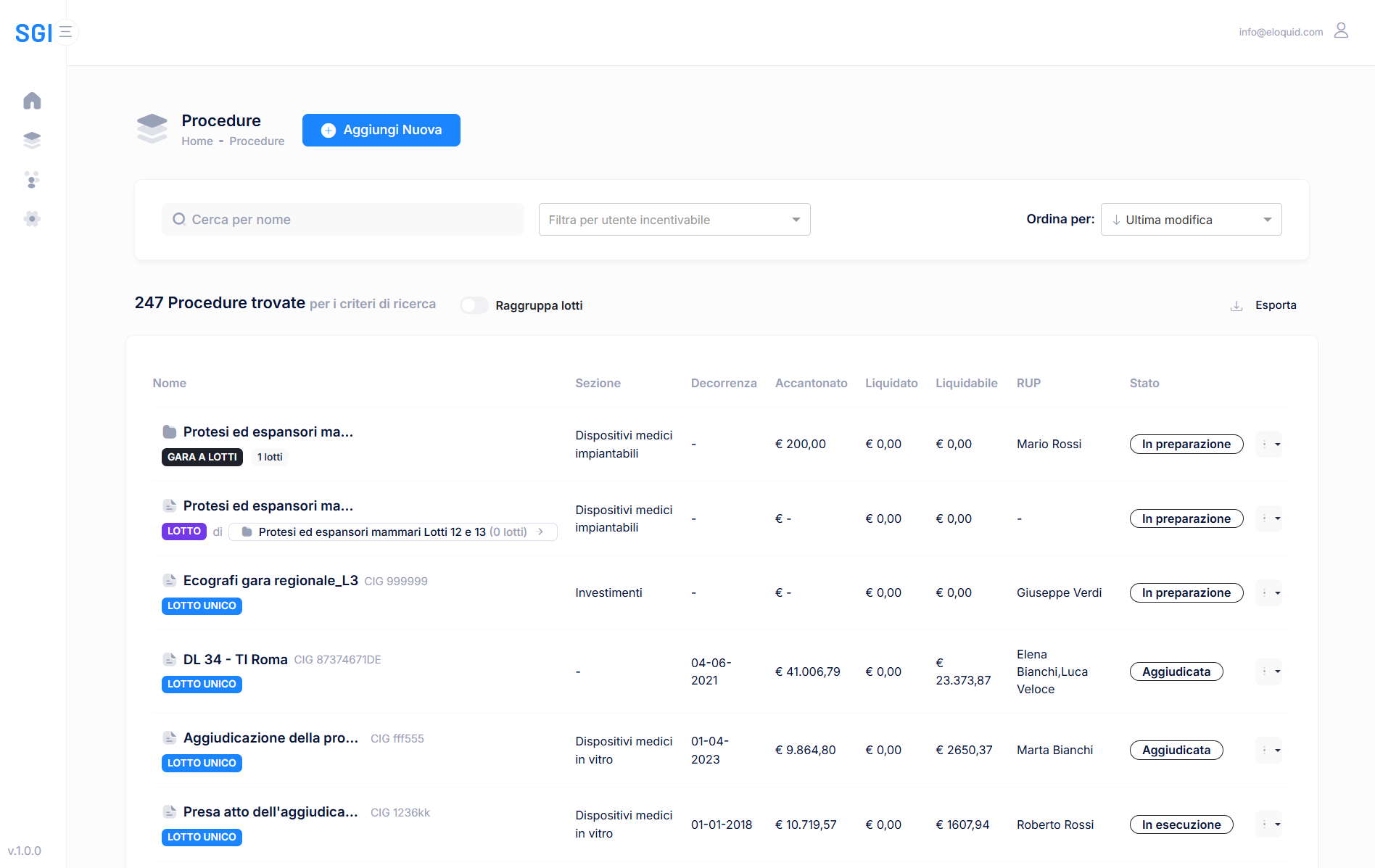Open the user profile icon
1375x868 pixels.
(1341, 30)
